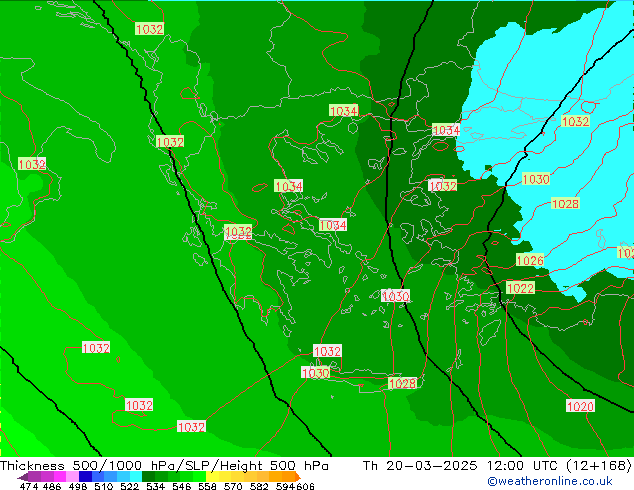The image size is (634, 490).
Task: Click the 606 legend value
Action: (x=304, y=486)
